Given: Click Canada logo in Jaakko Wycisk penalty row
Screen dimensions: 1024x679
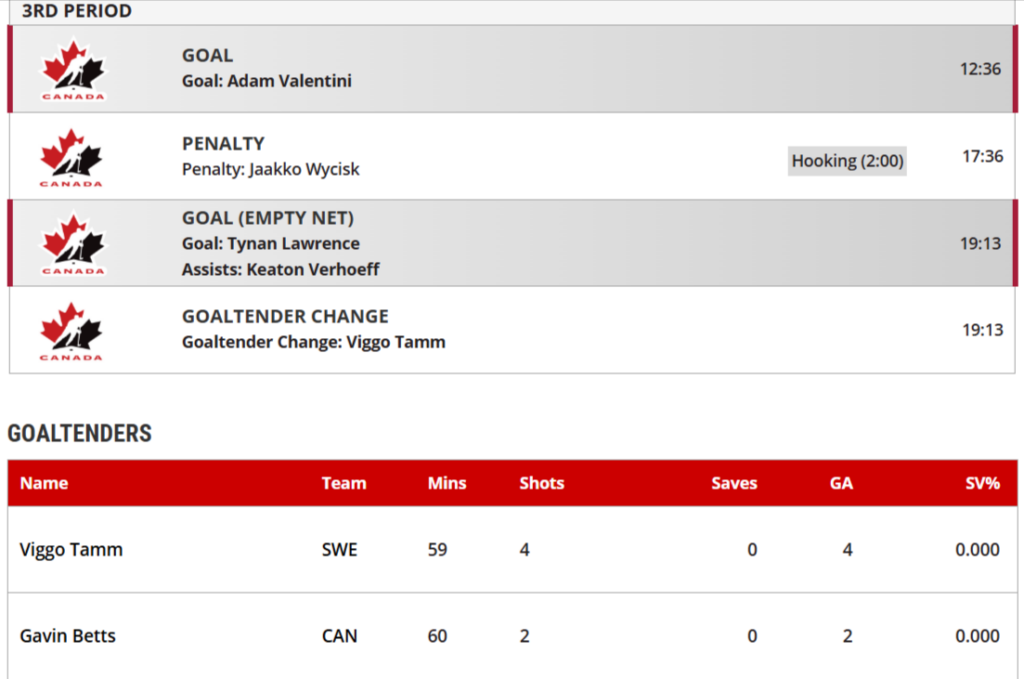Looking at the screenshot, I should 72,157.
